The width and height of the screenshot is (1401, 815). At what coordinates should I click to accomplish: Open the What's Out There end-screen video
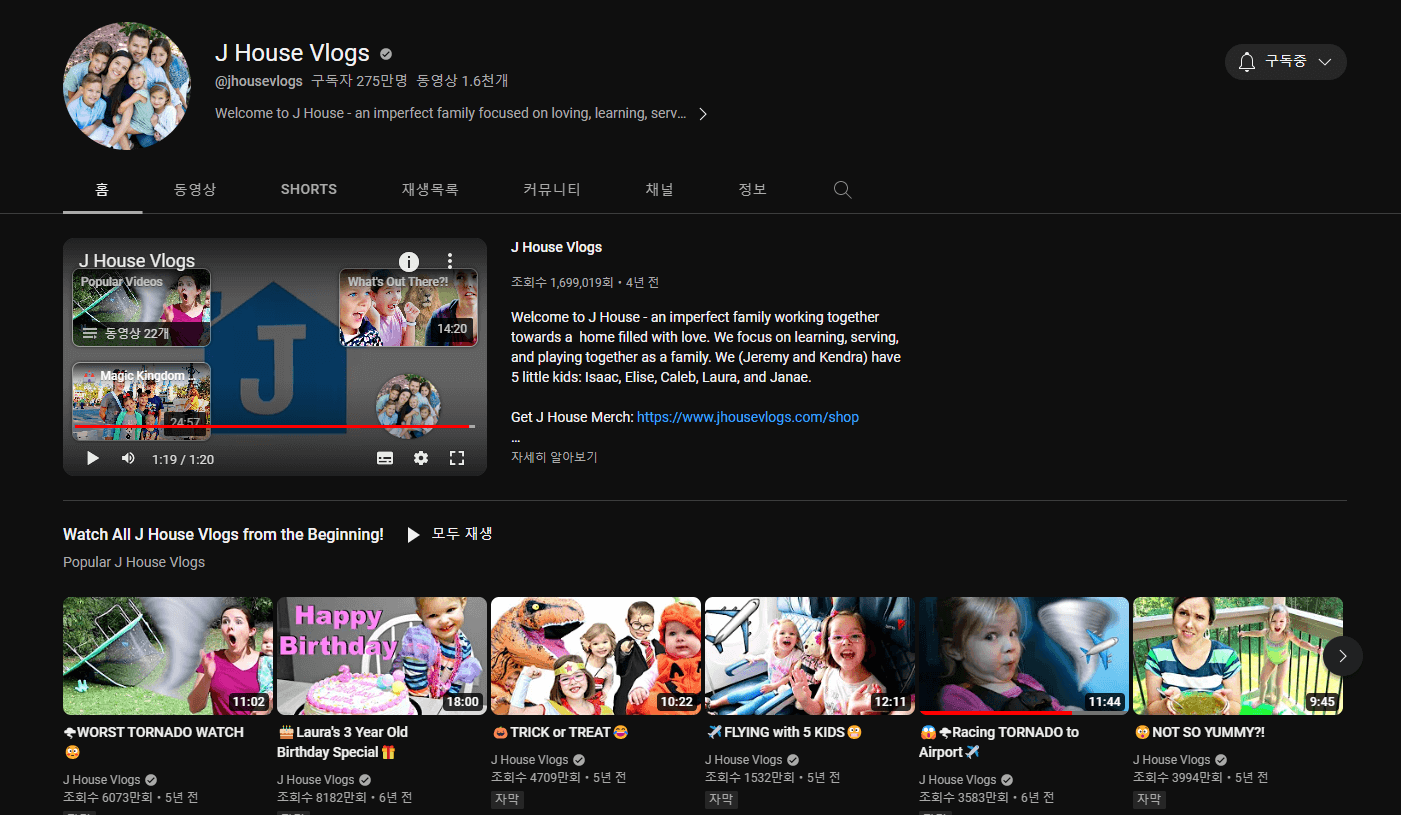coord(408,307)
